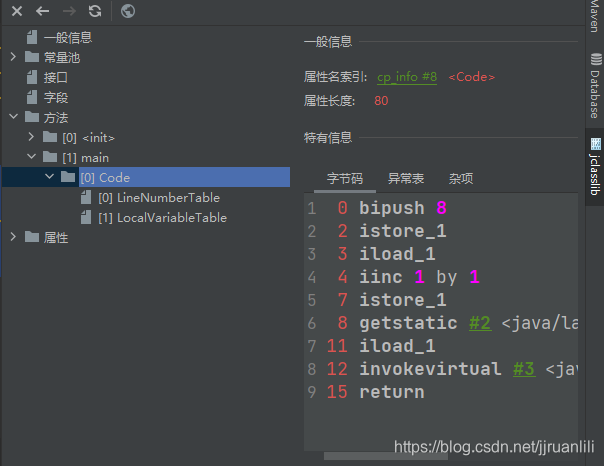Viewport: 604px width, 466px height.
Task: Select the 方法 folder
Action: (55, 118)
